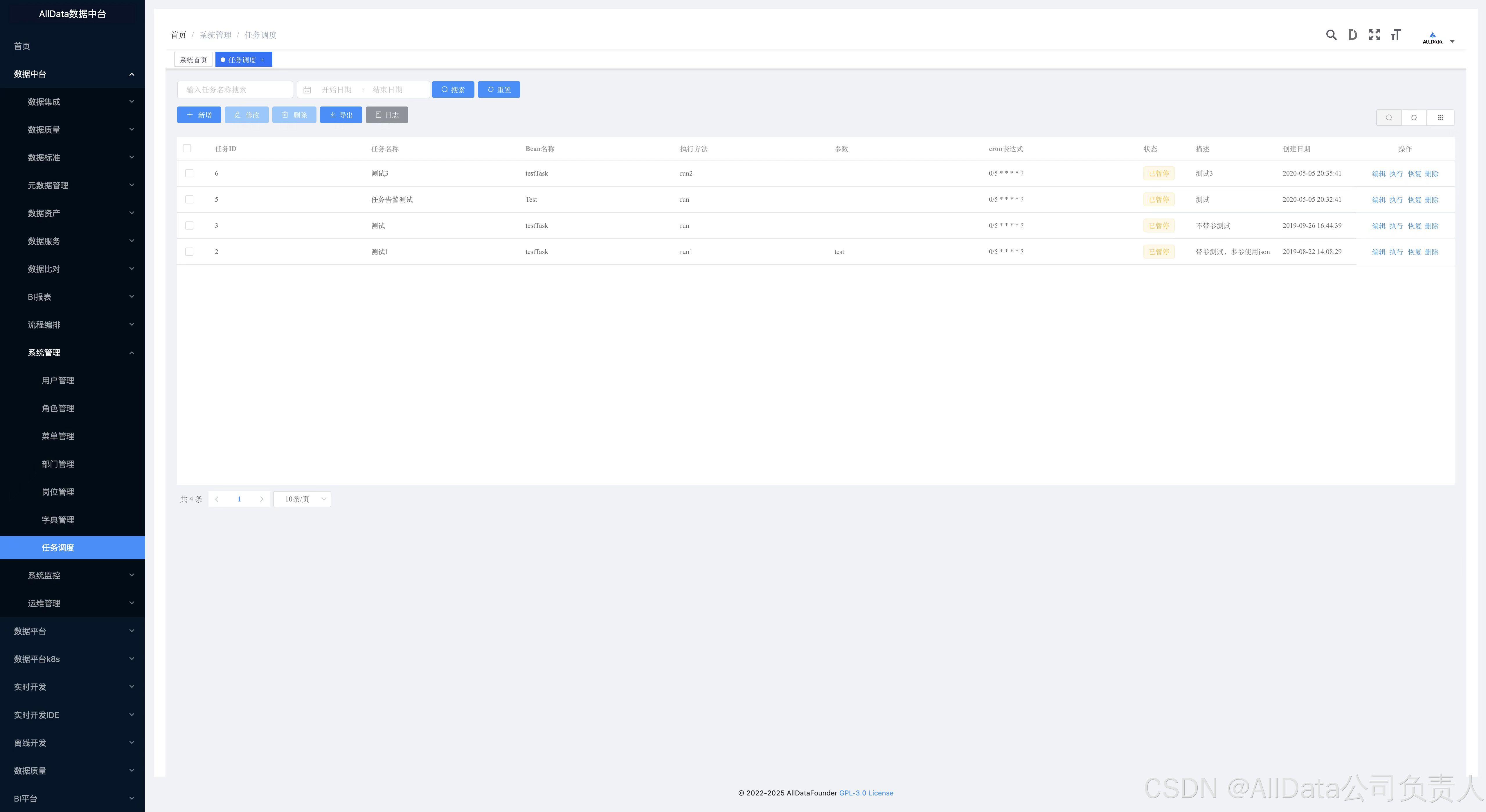This screenshot has height=812, width=1486.
Task: Click the 新增 button
Action: click(199, 115)
